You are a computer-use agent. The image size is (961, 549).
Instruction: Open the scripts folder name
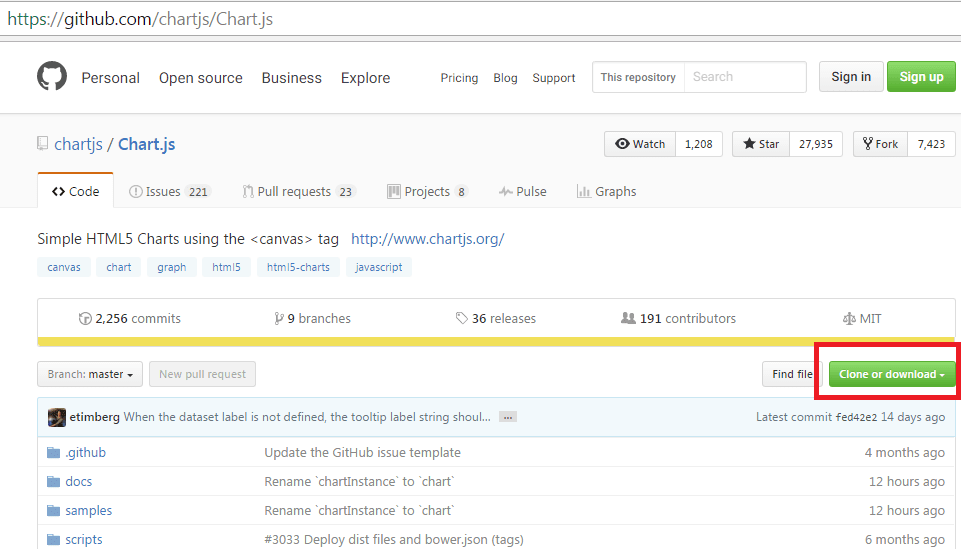[x=84, y=540]
